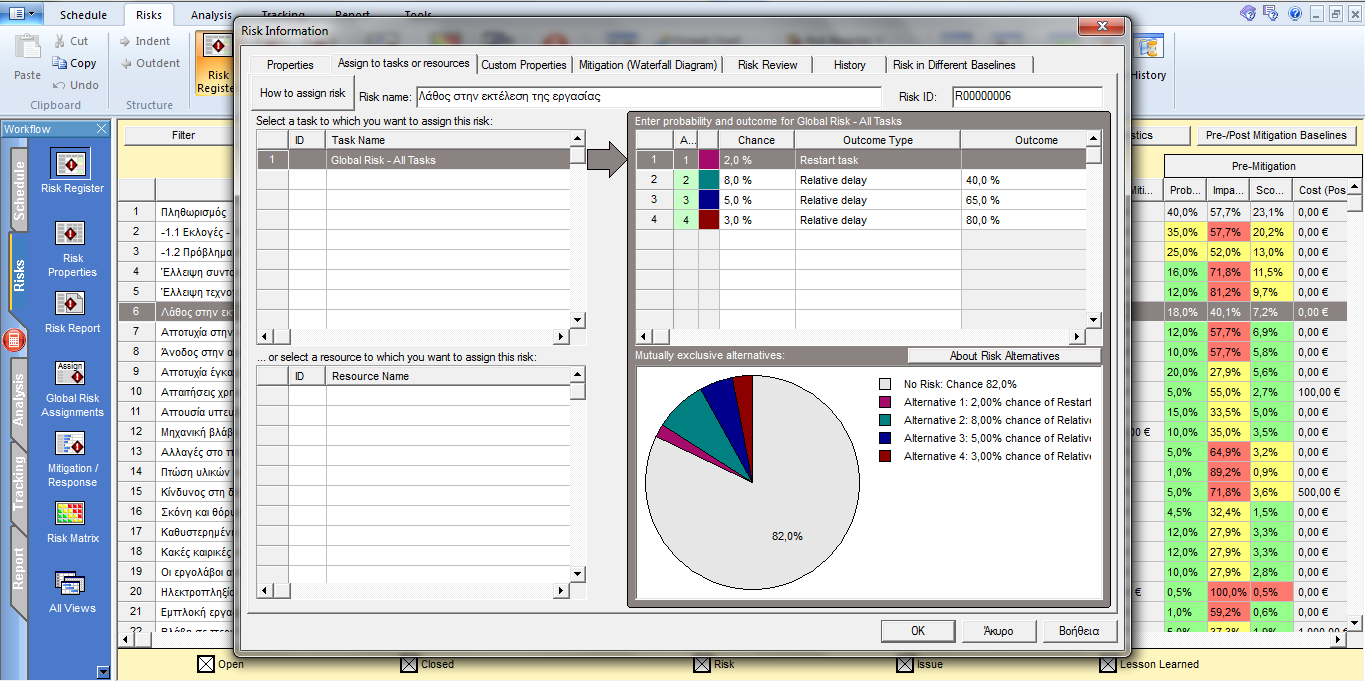Toggle the Issue filter checkbox
1365x681 pixels.
905,664
